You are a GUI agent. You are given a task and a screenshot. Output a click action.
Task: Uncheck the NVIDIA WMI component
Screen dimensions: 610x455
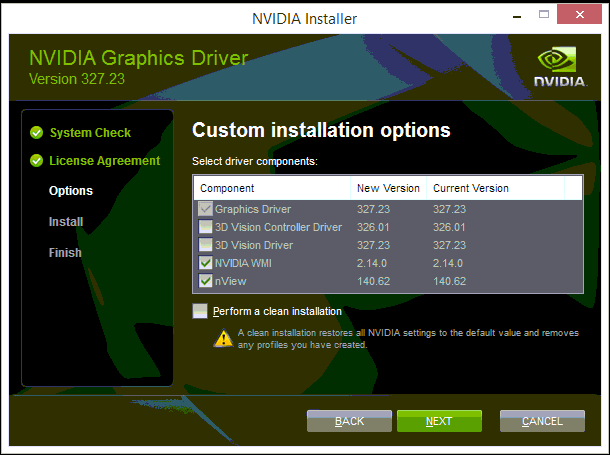(x=205, y=263)
